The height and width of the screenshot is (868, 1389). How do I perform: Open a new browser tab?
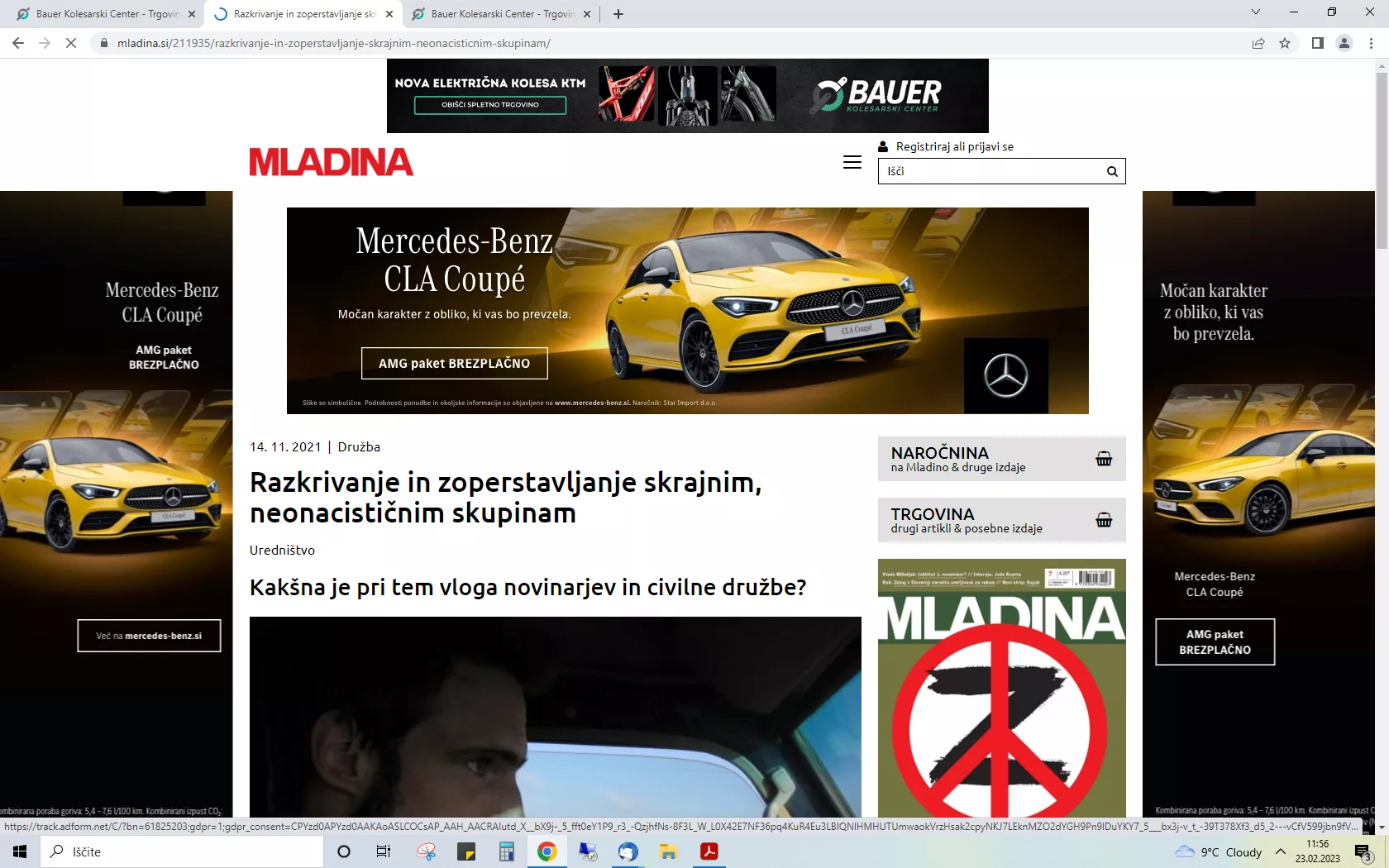(x=618, y=14)
